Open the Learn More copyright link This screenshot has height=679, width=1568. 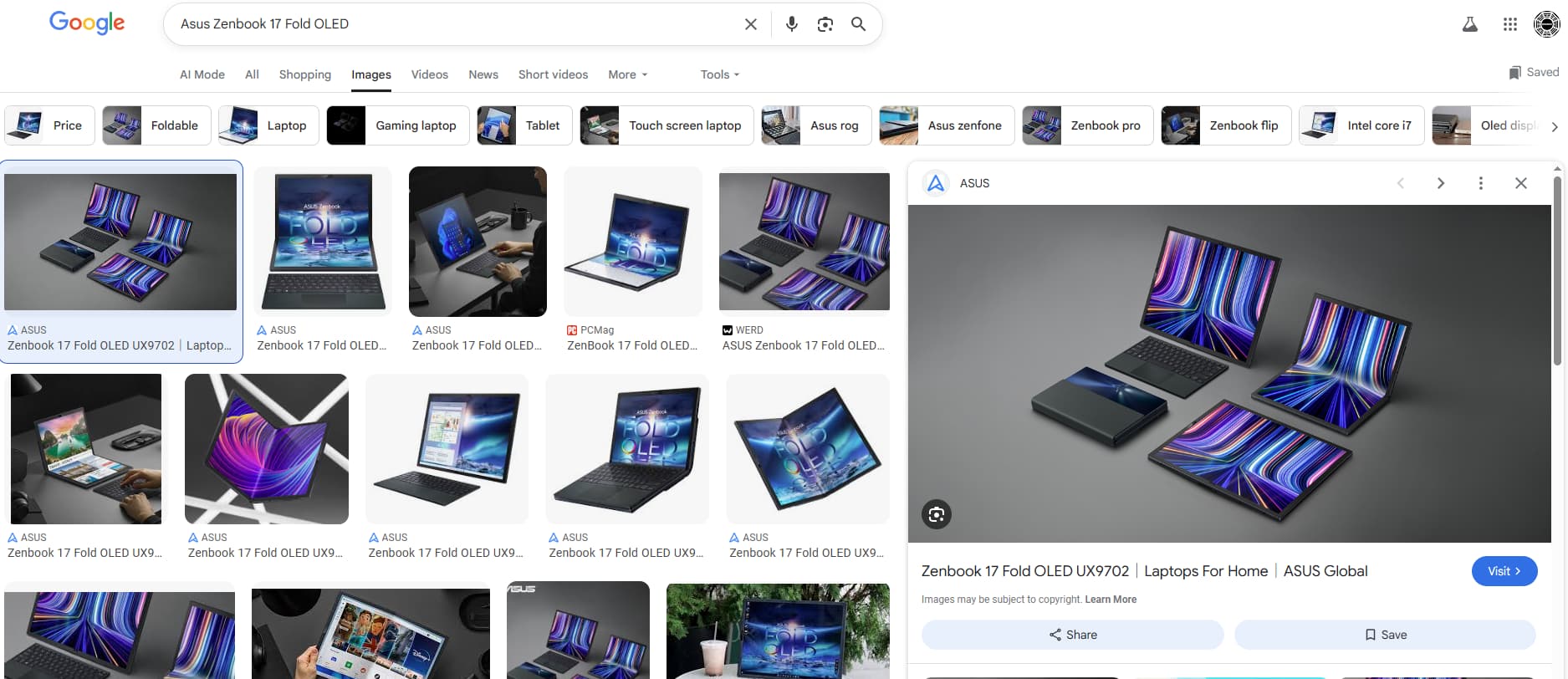pos(1111,600)
